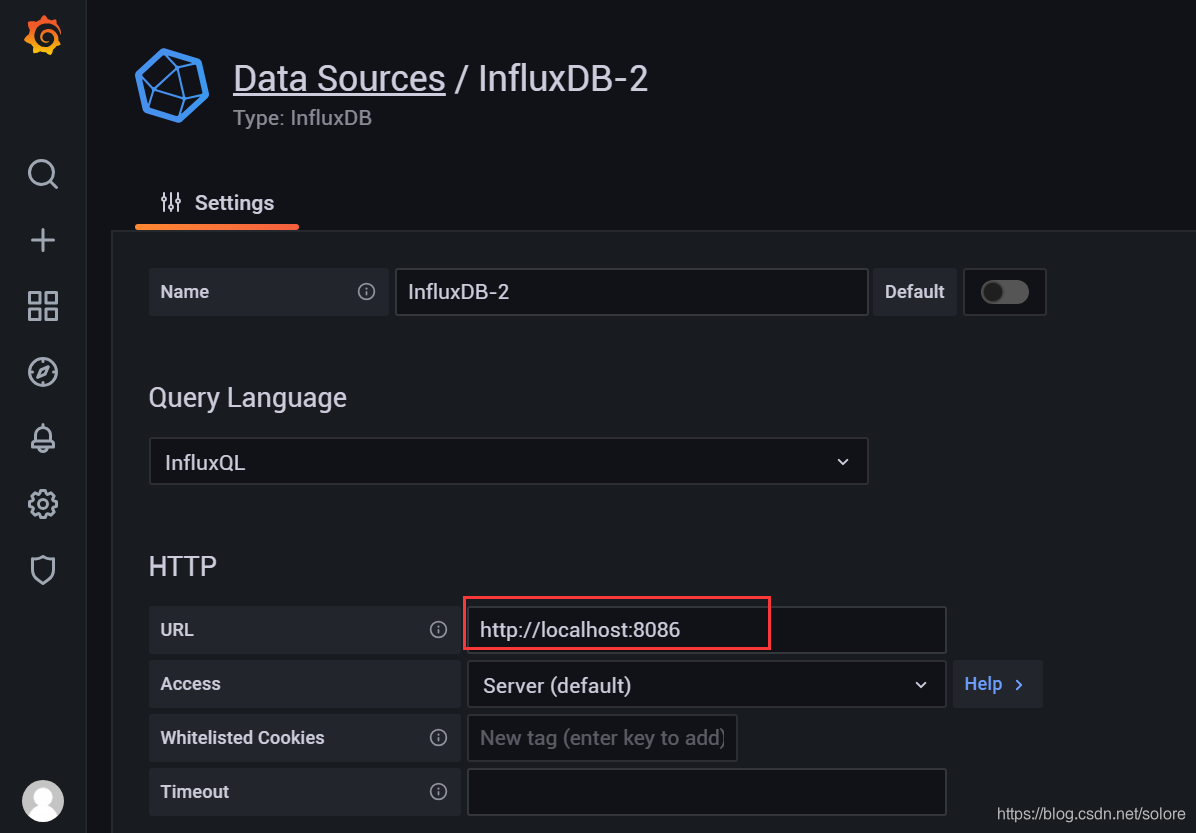Click the 'Type: InfluxDB' subtitle text
The image size is (1196, 833).
[x=302, y=118]
